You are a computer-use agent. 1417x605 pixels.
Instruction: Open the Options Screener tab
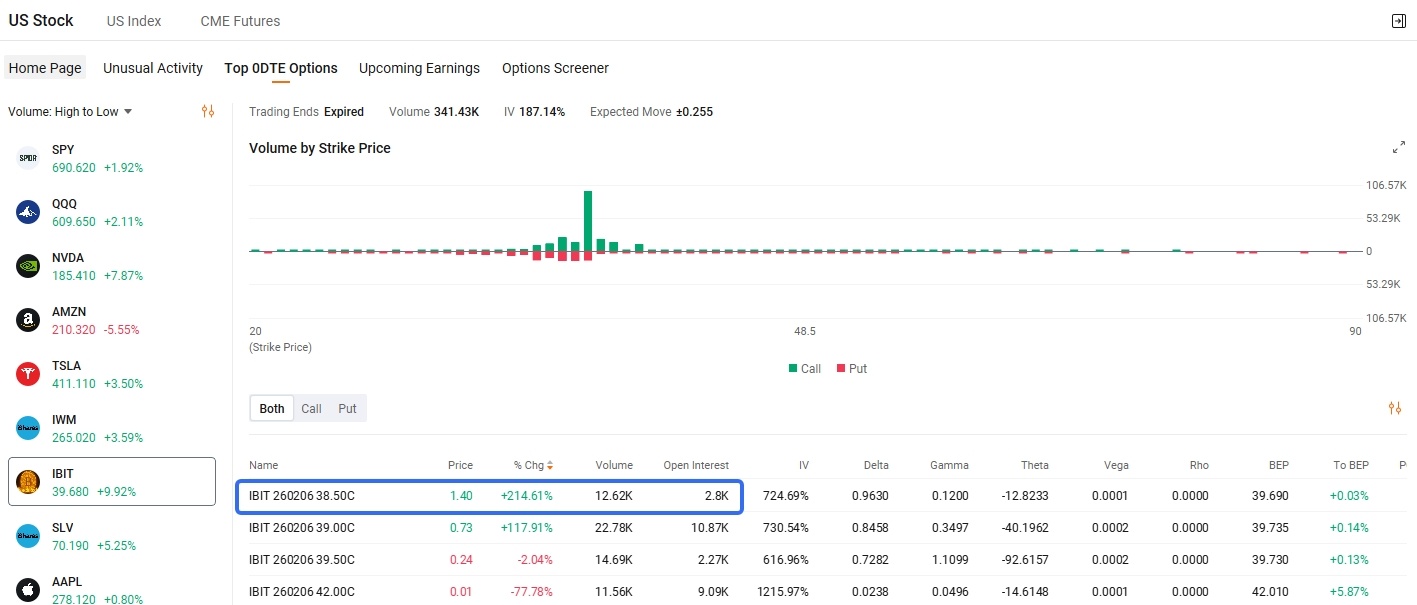[555, 68]
